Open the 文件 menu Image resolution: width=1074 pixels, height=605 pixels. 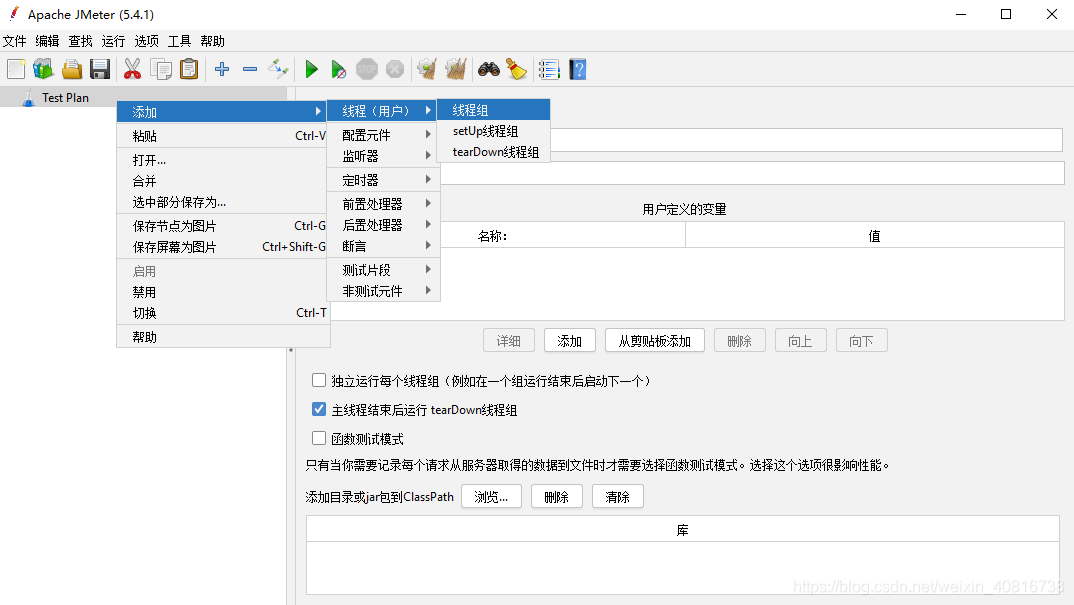(14, 41)
